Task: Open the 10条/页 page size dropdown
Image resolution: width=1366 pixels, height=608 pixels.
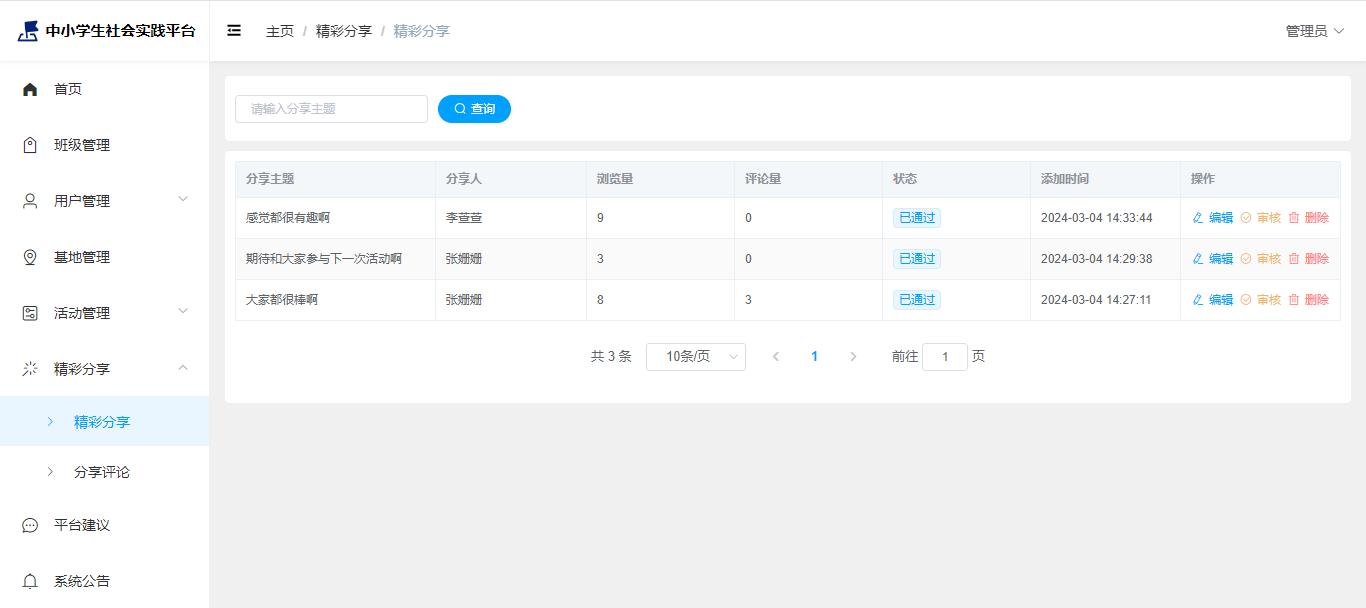Action: coord(695,357)
